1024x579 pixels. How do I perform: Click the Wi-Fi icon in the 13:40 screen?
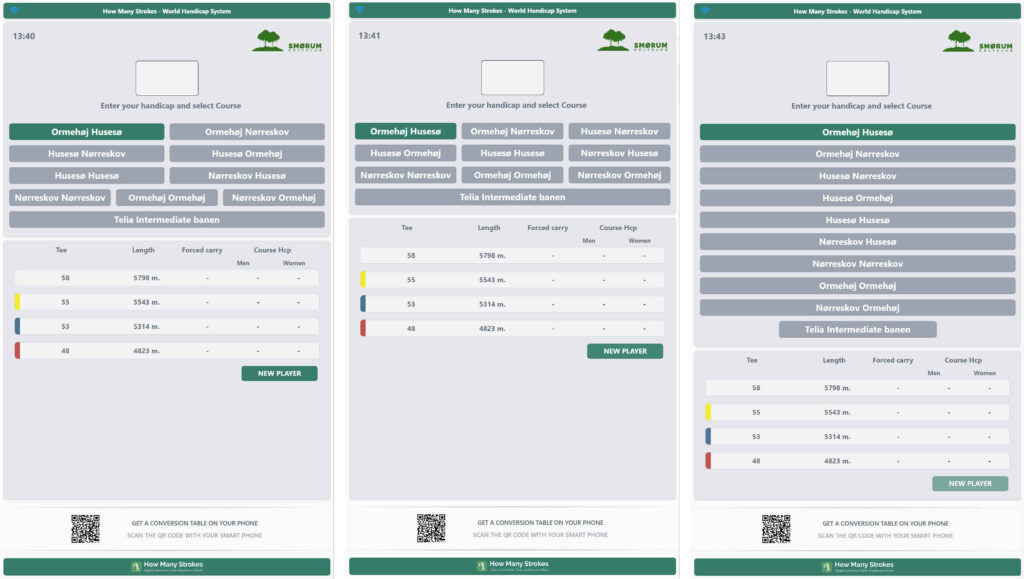14,10
